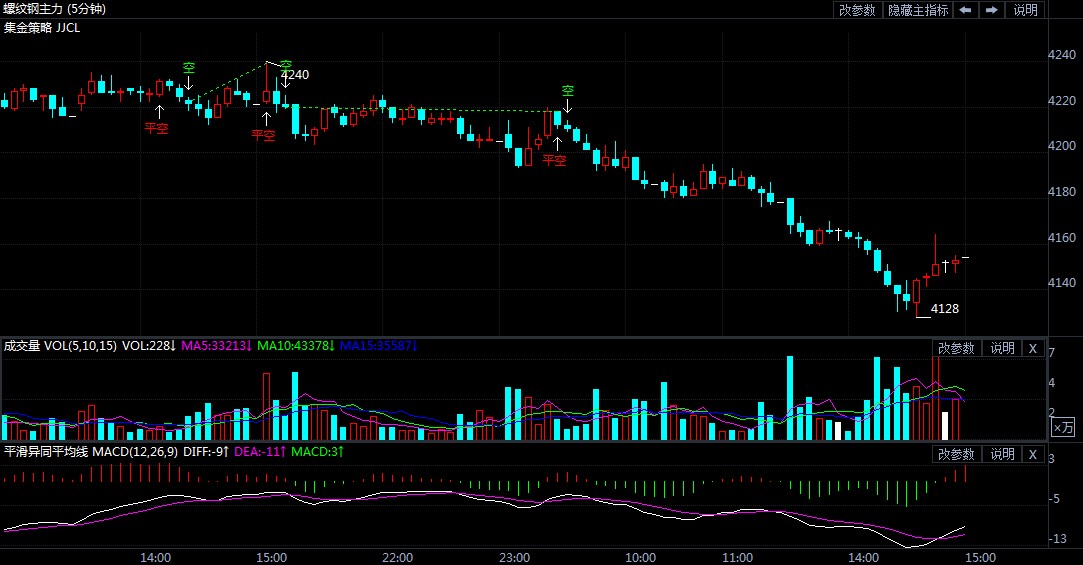Click the right arrow navigation button

[992, 10]
